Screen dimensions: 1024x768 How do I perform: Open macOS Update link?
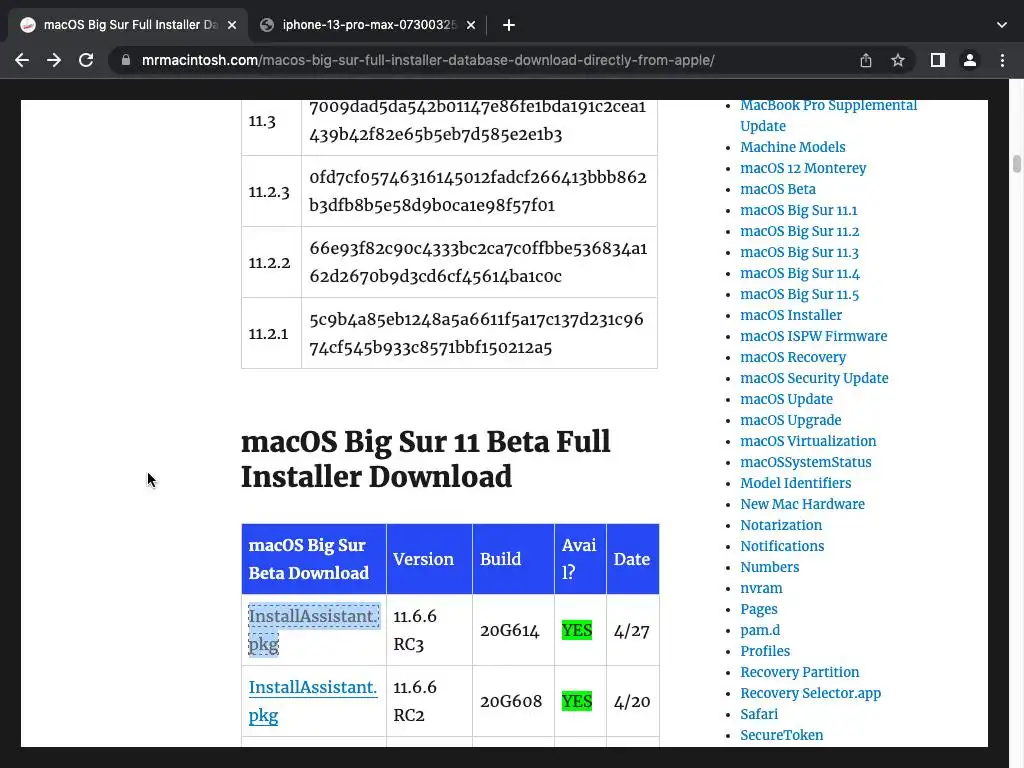click(x=786, y=399)
